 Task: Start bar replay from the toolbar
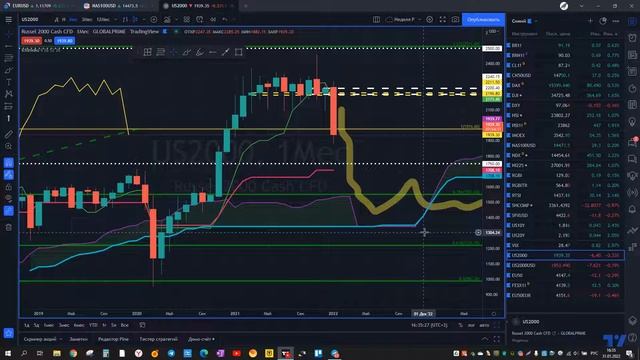click(x=213, y=20)
